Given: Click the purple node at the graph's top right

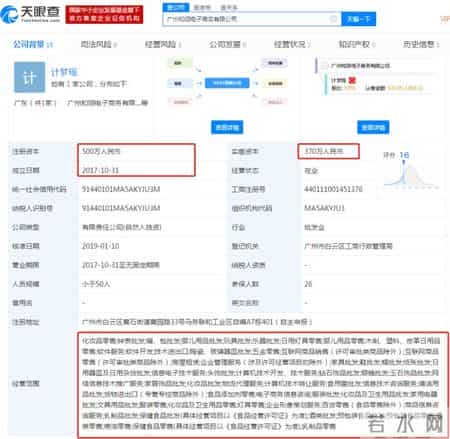Looking at the screenshot, I should [275, 63].
